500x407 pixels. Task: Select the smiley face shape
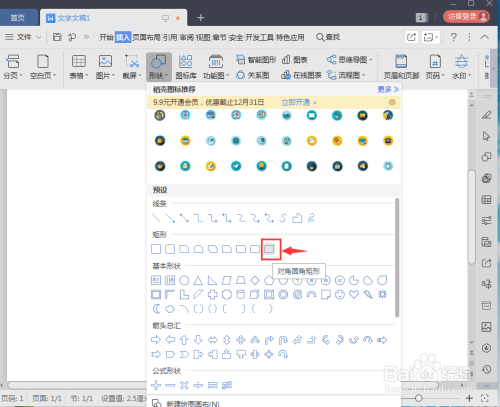[340, 294]
